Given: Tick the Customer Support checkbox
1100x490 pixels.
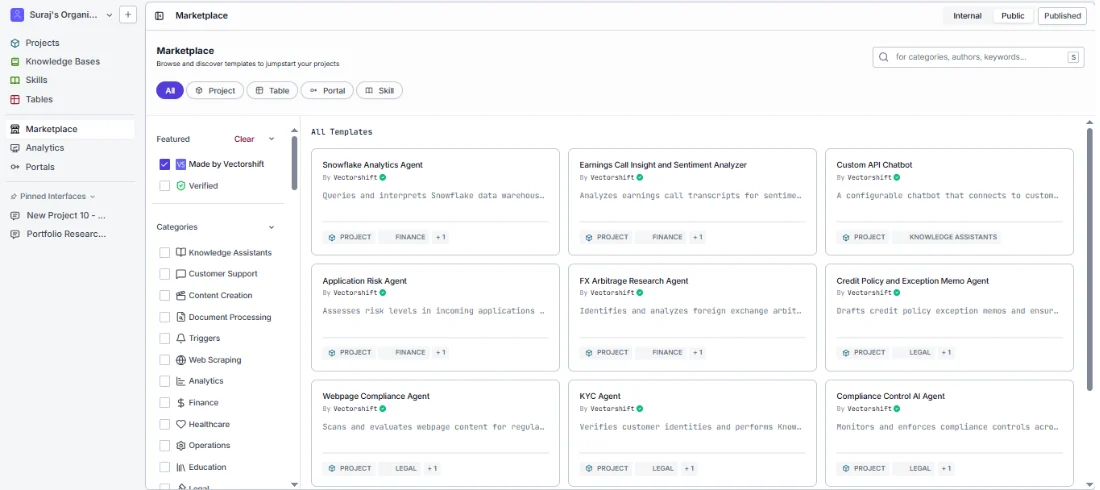Looking at the screenshot, I should point(165,274).
